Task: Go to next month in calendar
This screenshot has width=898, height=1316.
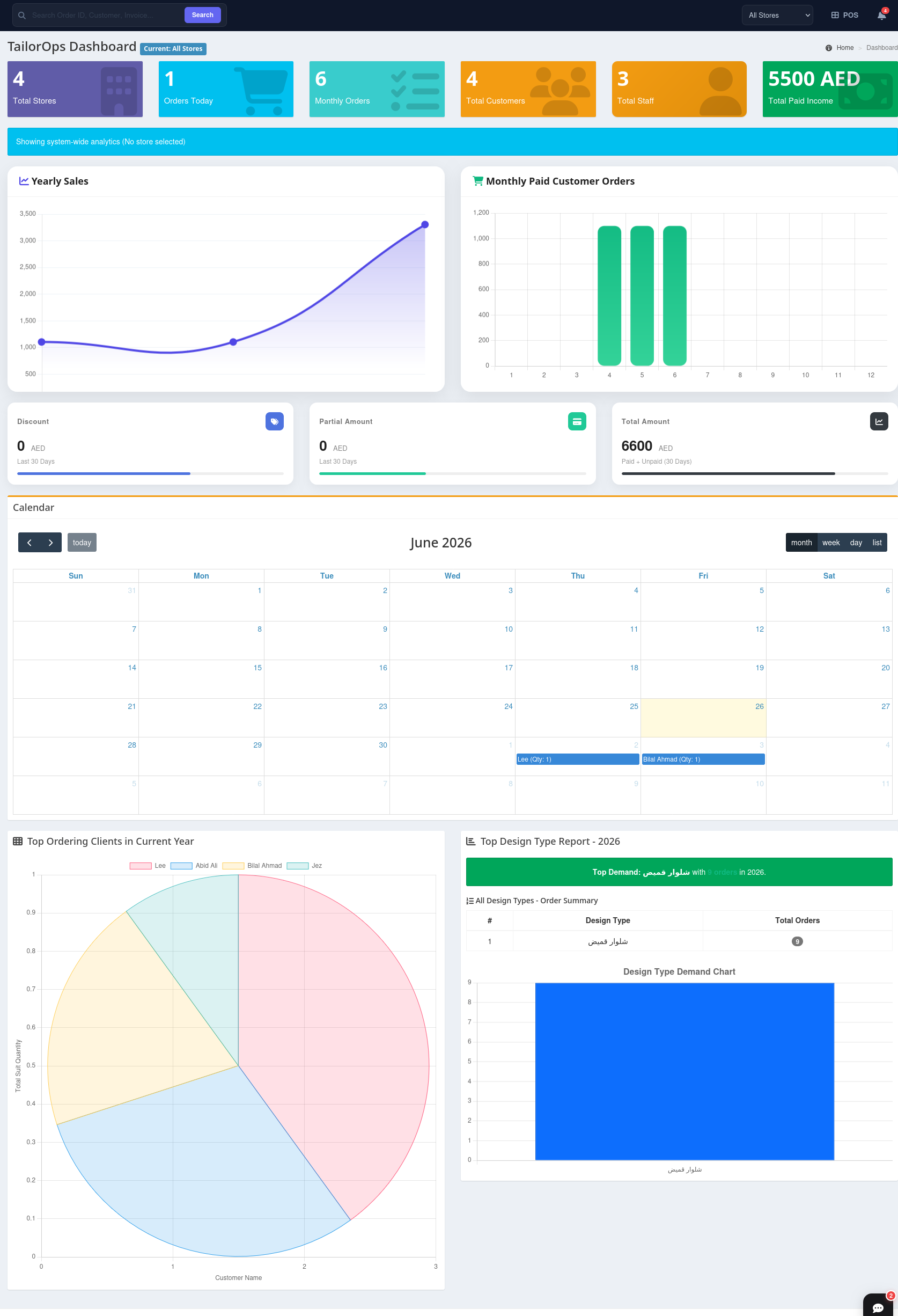Action: [x=51, y=543]
